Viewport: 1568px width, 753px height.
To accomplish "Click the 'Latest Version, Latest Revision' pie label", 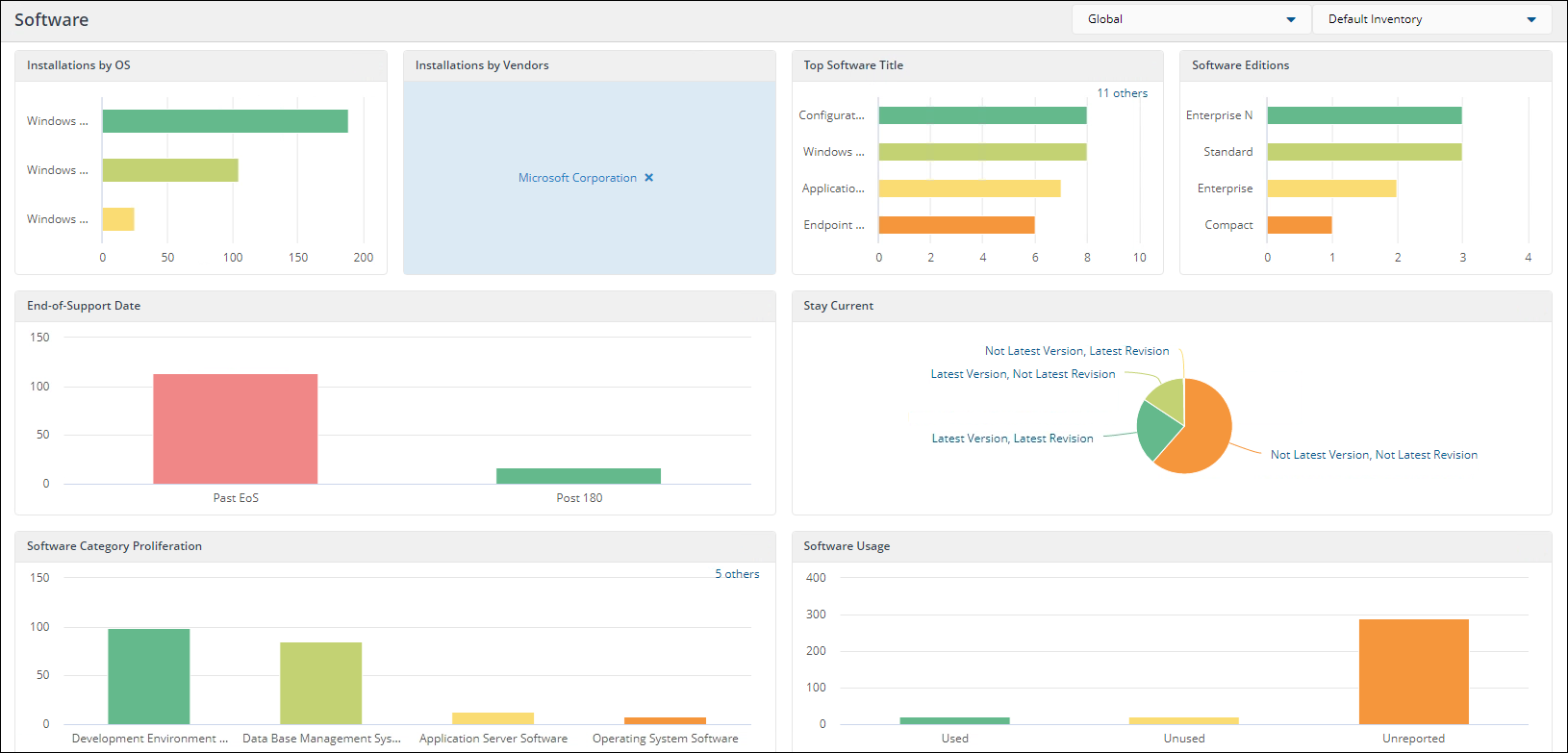I will 1012,439.
